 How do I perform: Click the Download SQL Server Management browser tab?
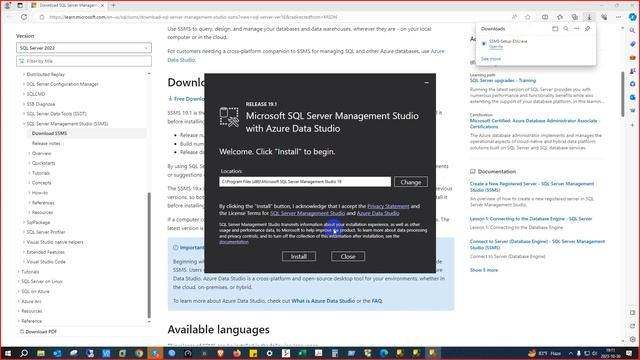[67, 5]
